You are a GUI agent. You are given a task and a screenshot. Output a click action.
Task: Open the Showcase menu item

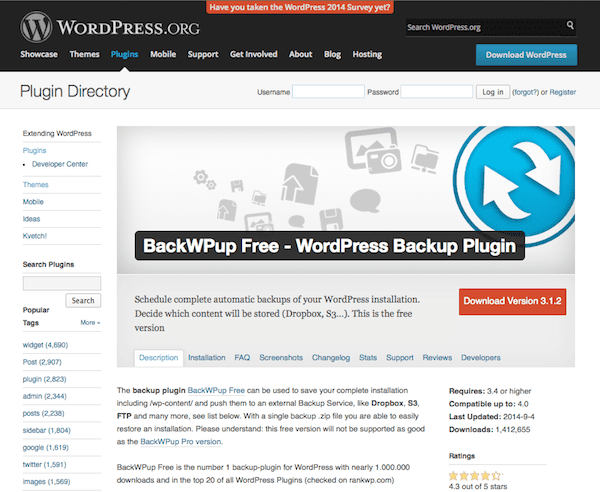coord(39,54)
